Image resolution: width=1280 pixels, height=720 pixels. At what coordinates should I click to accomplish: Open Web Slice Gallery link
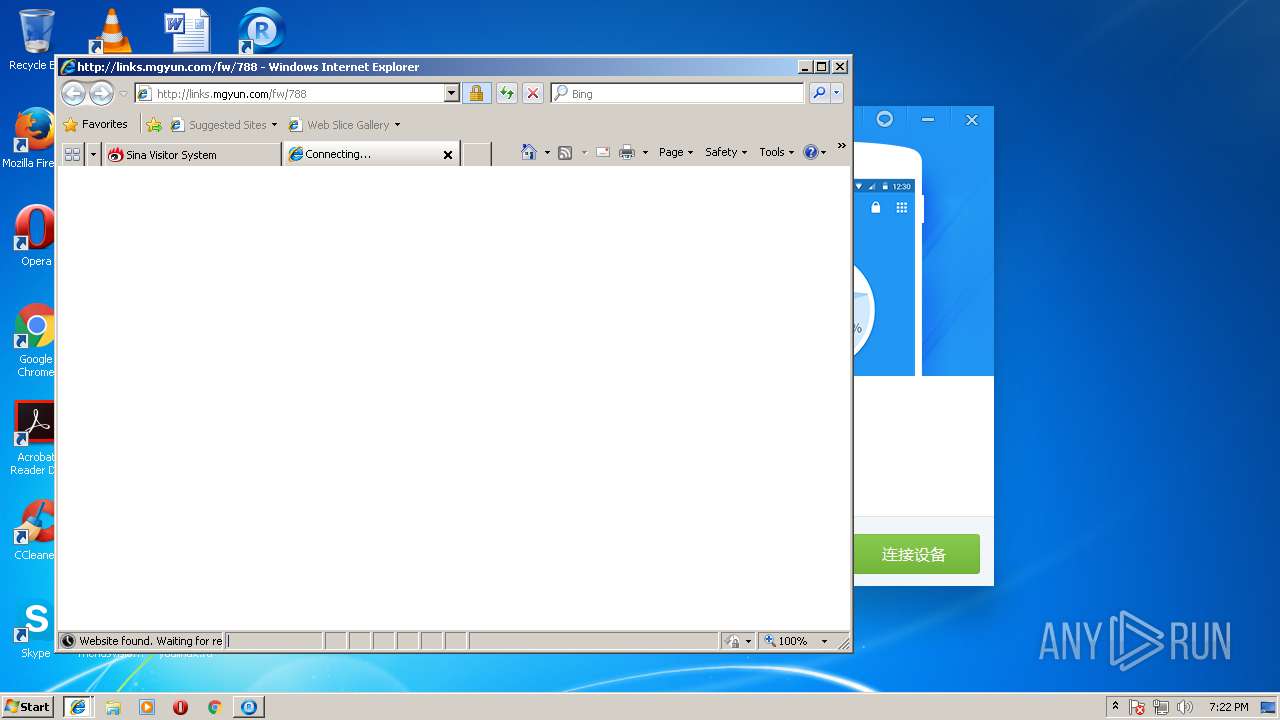(344, 125)
